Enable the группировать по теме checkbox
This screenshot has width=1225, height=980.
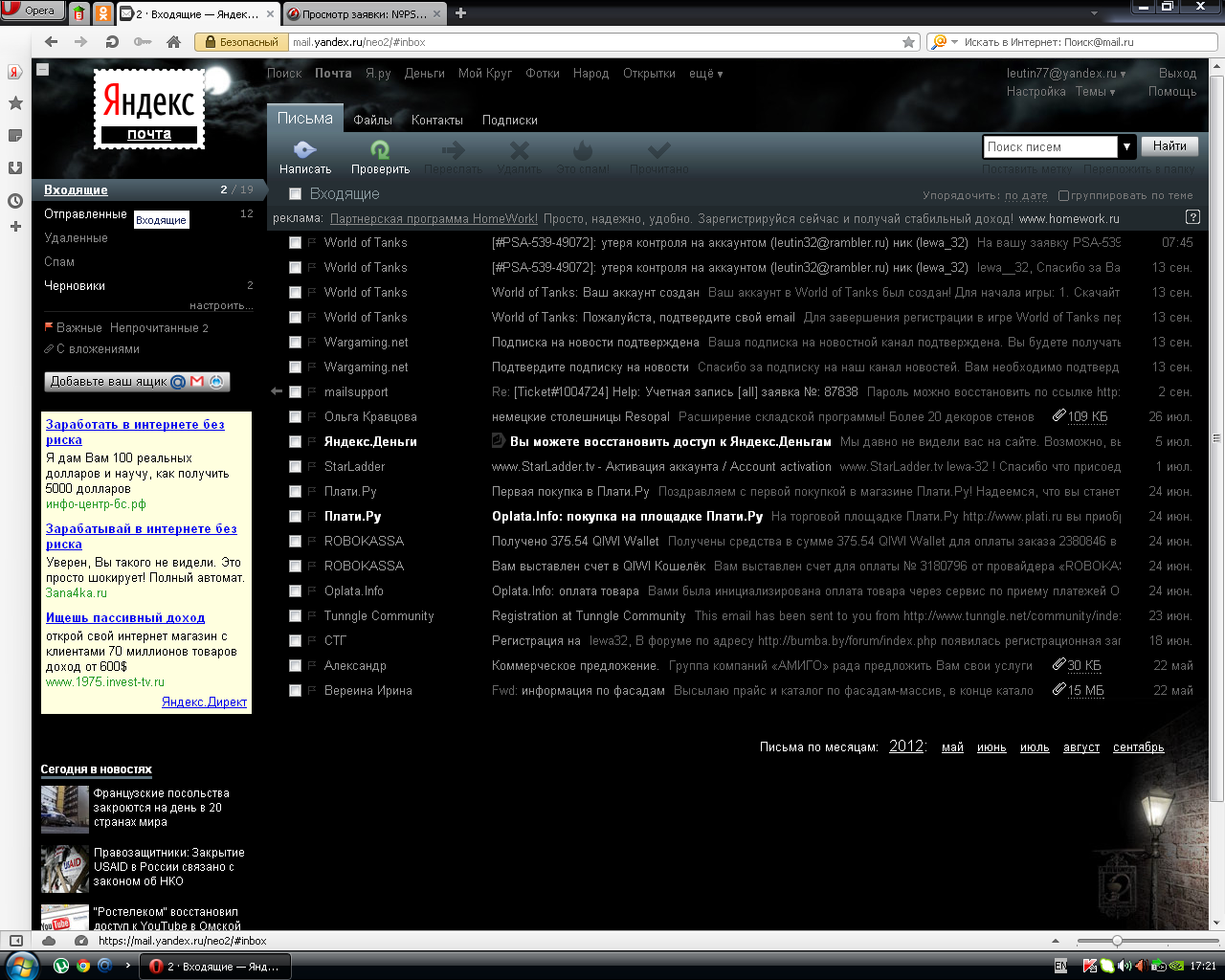click(1063, 195)
